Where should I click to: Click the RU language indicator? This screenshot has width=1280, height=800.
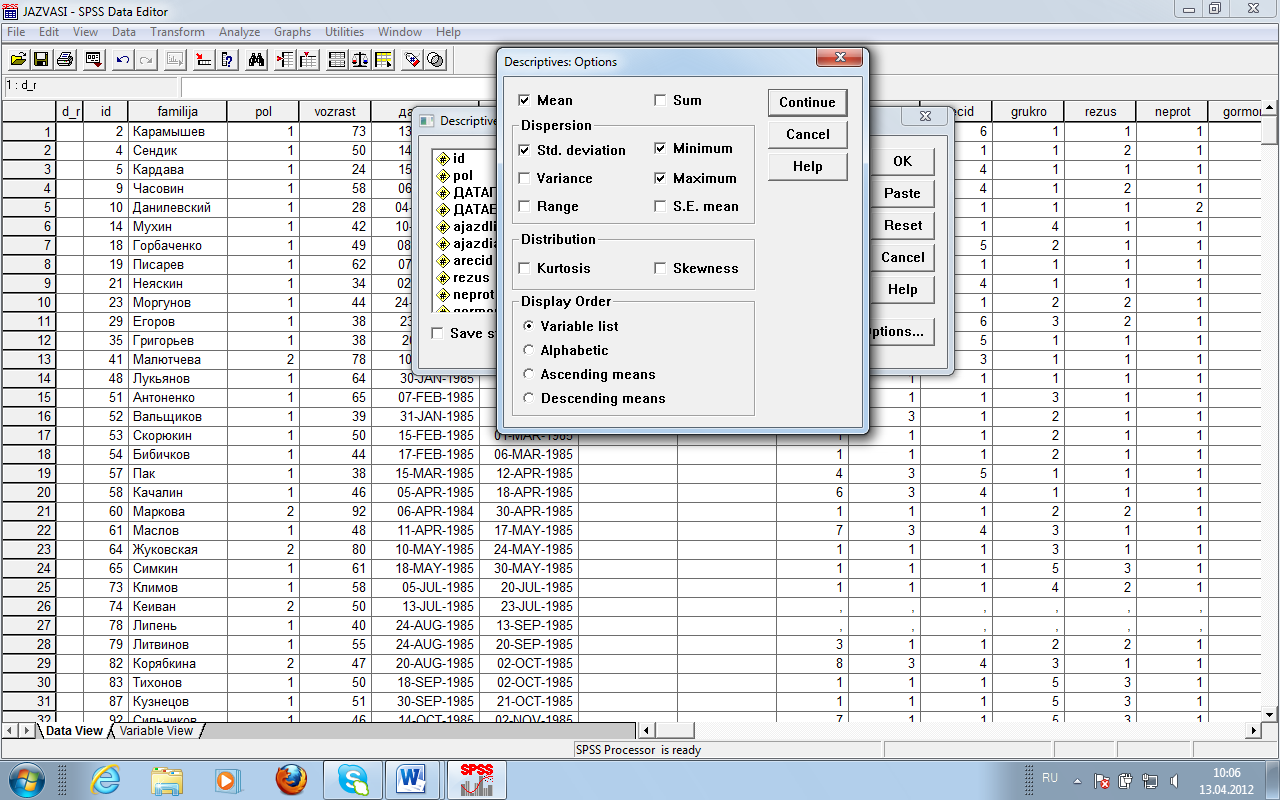[x=1050, y=777]
